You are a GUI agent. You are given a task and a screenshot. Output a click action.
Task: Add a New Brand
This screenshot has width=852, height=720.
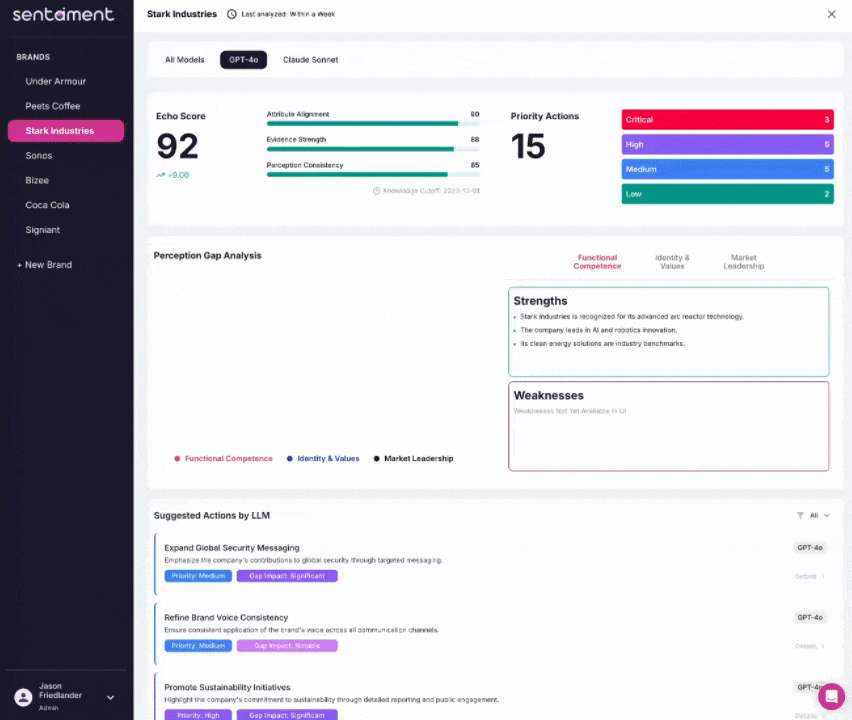point(45,265)
